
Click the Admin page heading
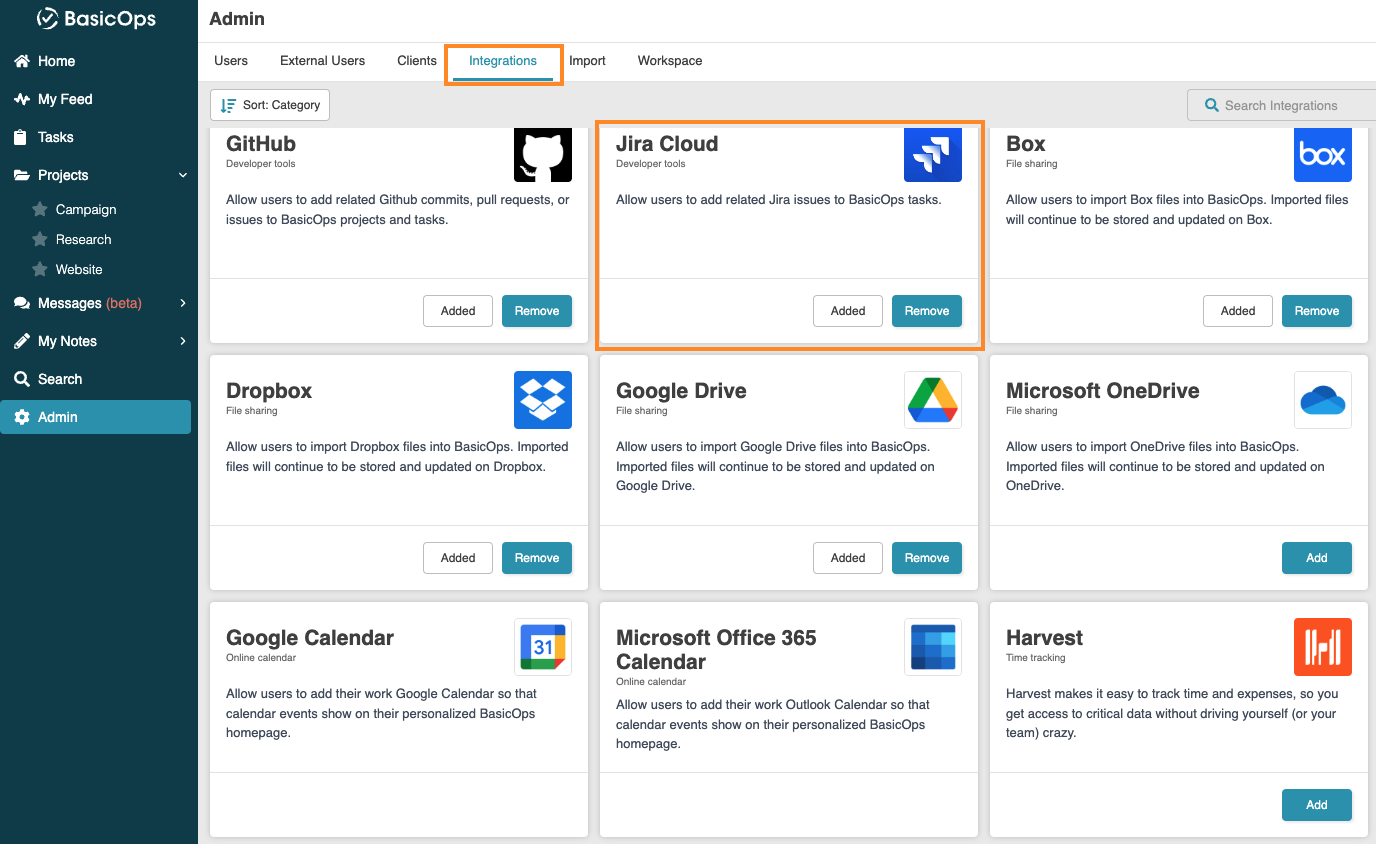pyautogui.click(x=237, y=18)
